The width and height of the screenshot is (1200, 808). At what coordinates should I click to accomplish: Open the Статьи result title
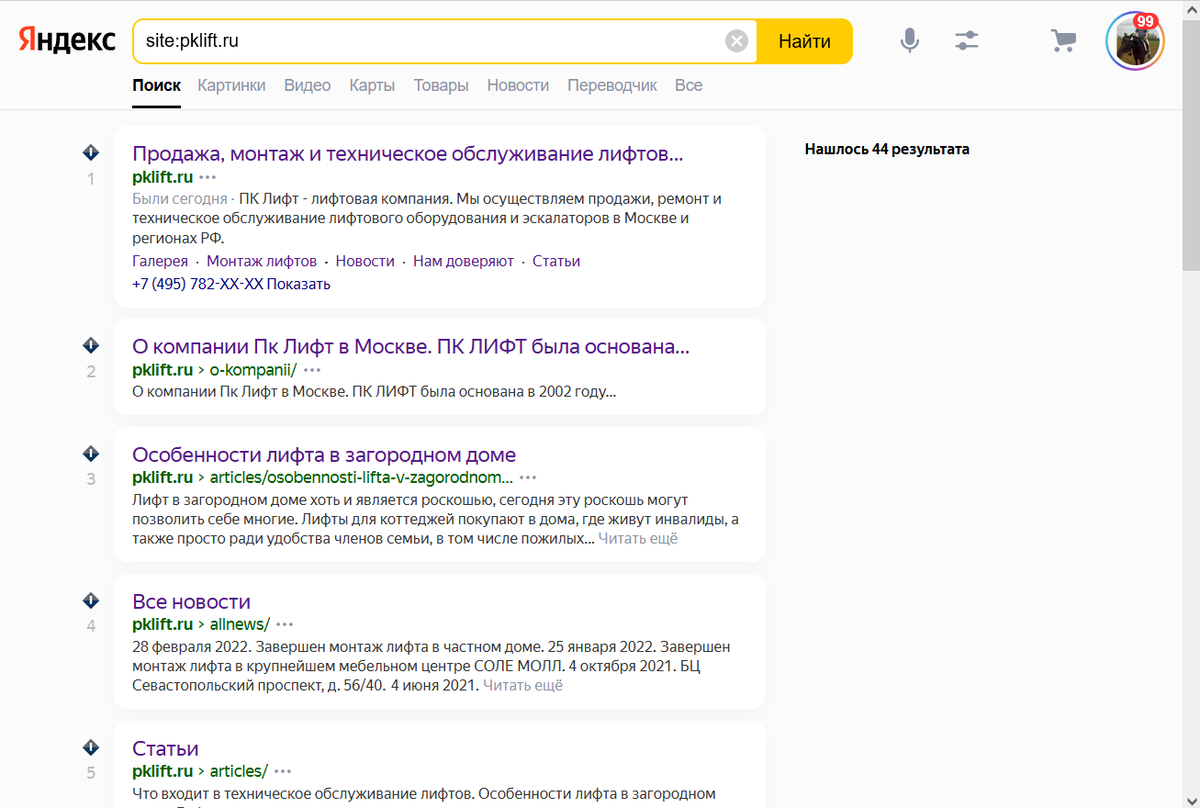(x=165, y=749)
